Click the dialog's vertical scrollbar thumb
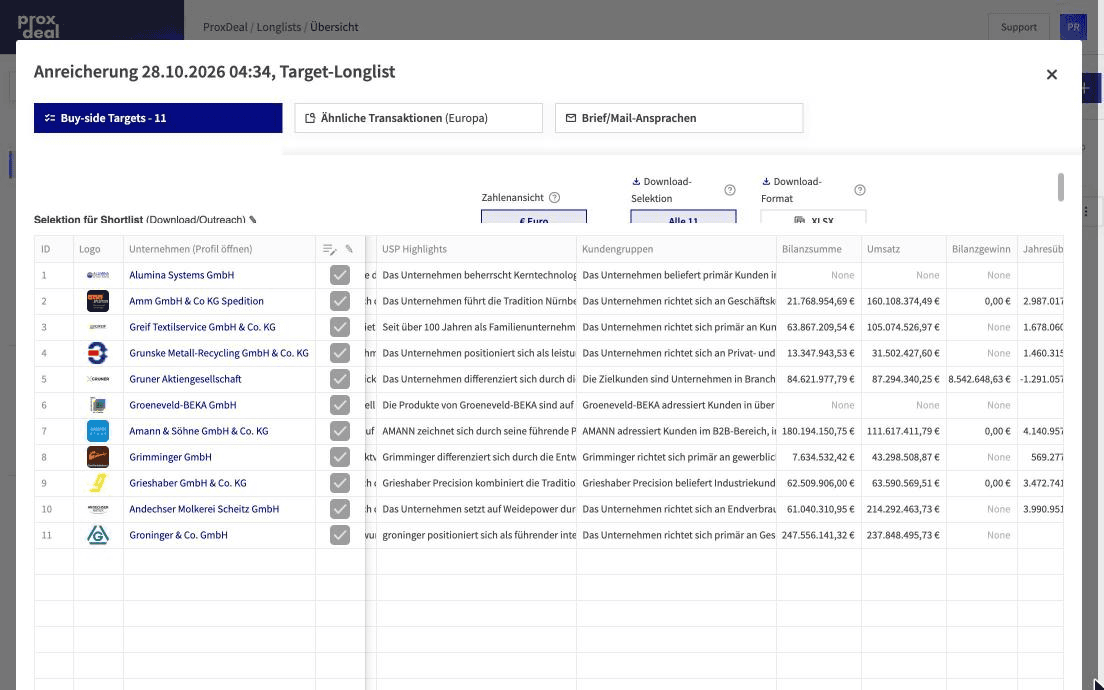This screenshot has height=690, width=1104. pyautogui.click(x=1060, y=187)
